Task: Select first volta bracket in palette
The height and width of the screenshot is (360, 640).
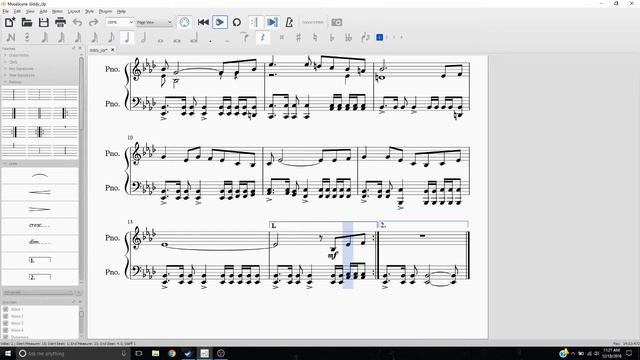Action: pyautogui.click(x=40, y=260)
